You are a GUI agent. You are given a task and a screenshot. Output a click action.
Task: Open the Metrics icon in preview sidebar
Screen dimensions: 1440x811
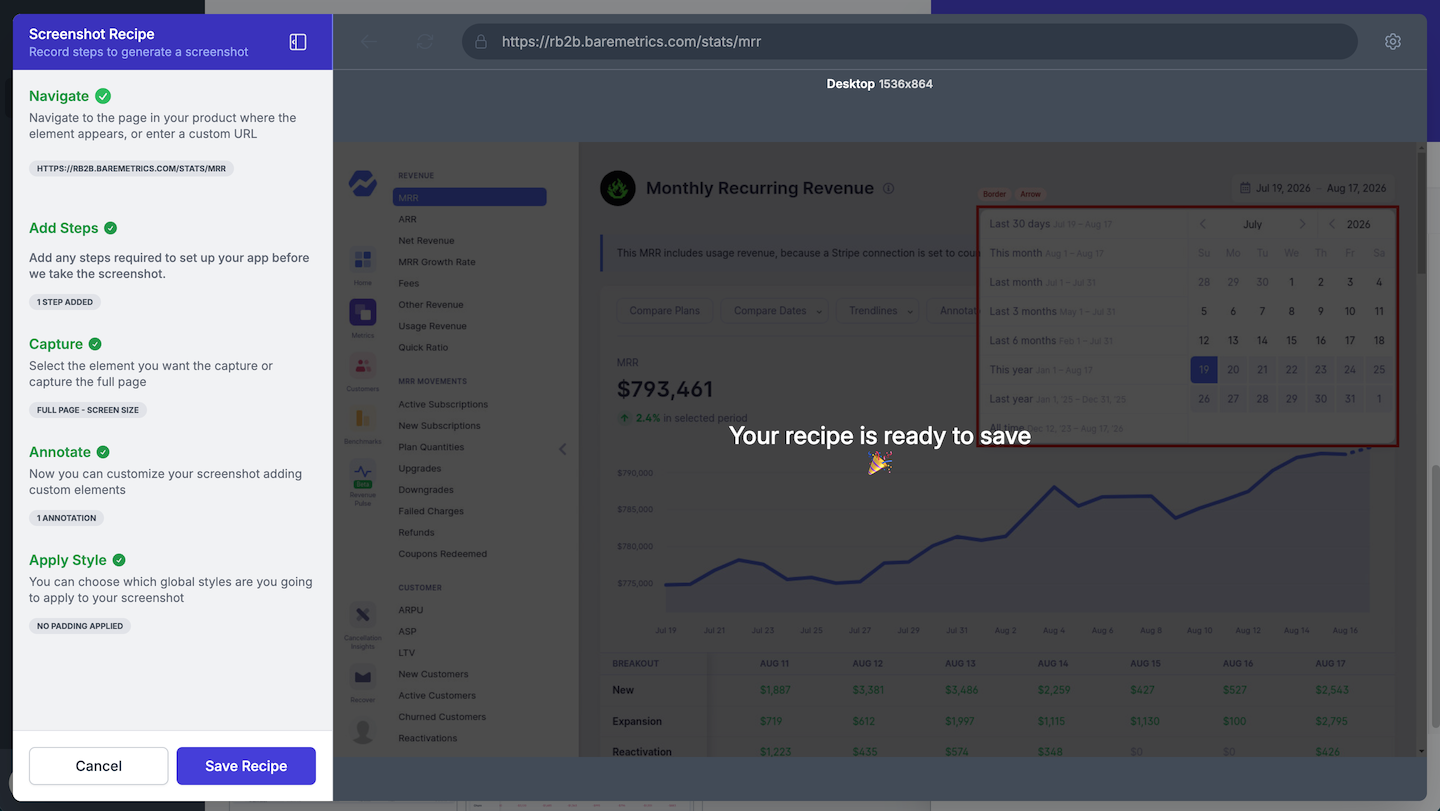362,313
